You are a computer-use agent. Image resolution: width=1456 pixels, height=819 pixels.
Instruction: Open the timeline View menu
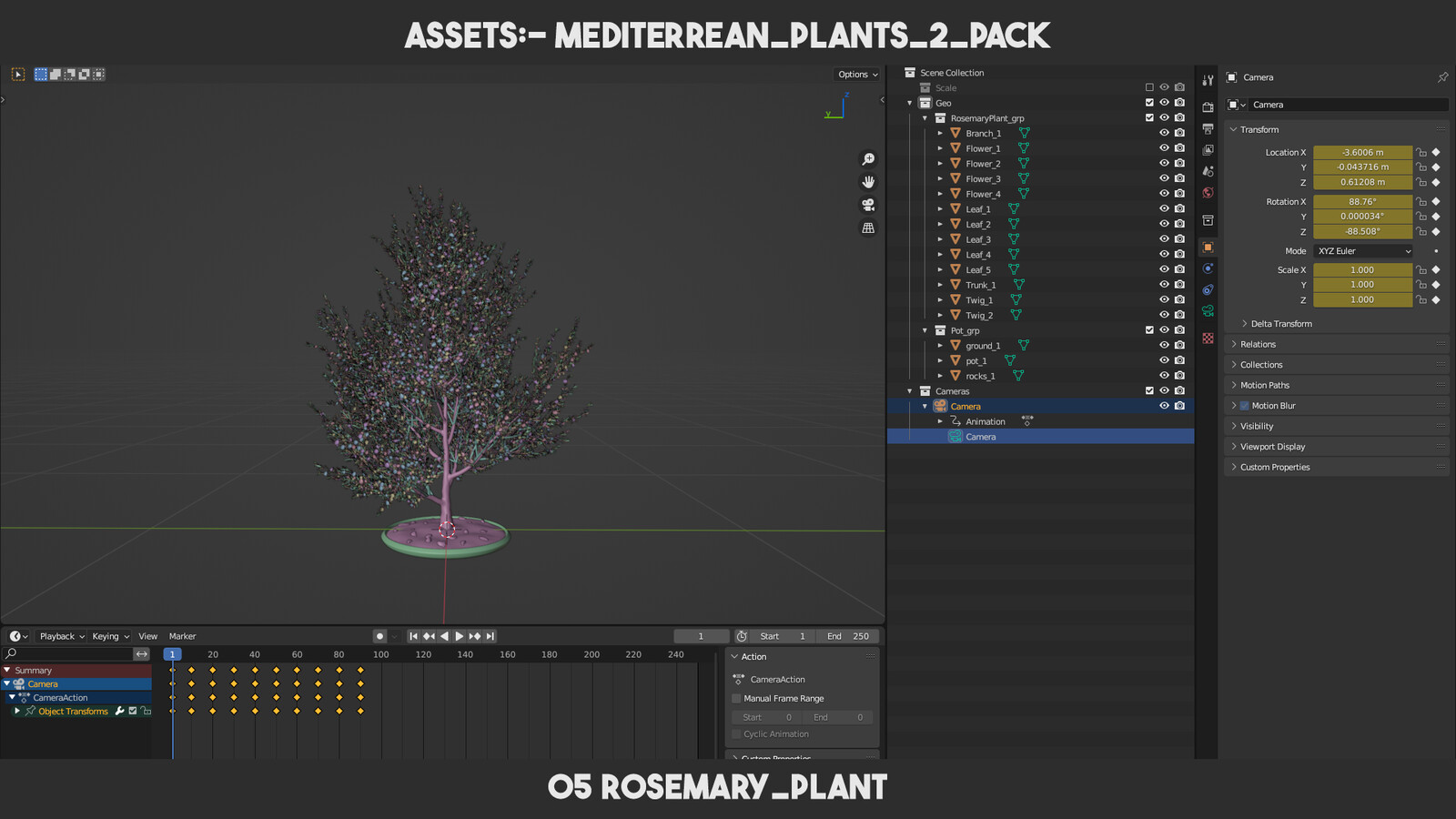point(147,636)
